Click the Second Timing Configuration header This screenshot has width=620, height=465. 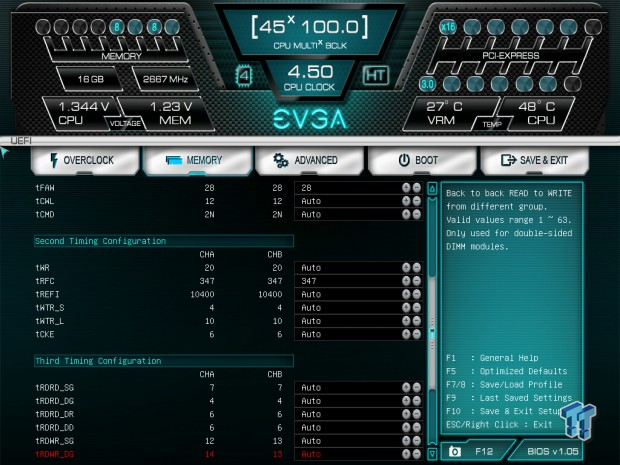[x=164, y=241]
